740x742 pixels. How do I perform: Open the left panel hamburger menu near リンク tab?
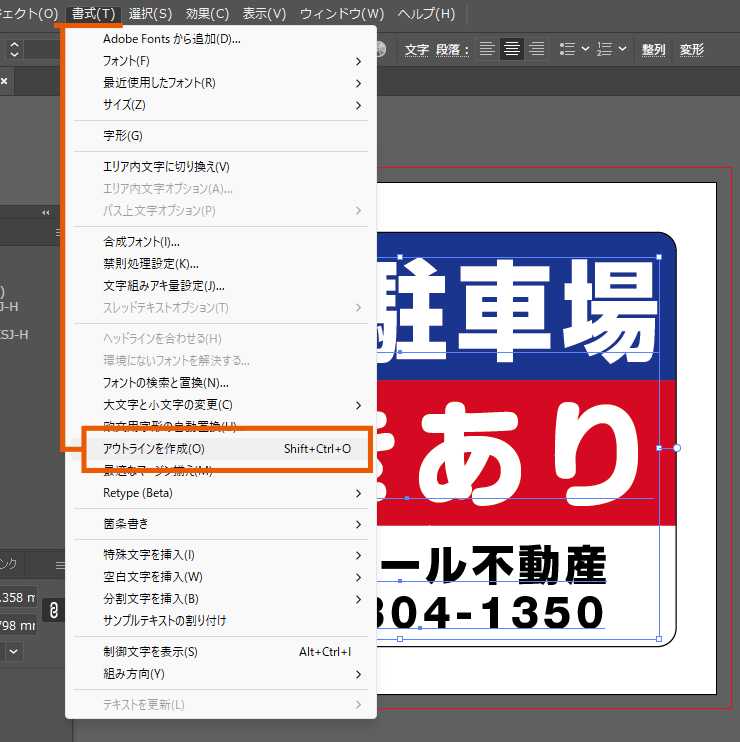tap(60, 565)
